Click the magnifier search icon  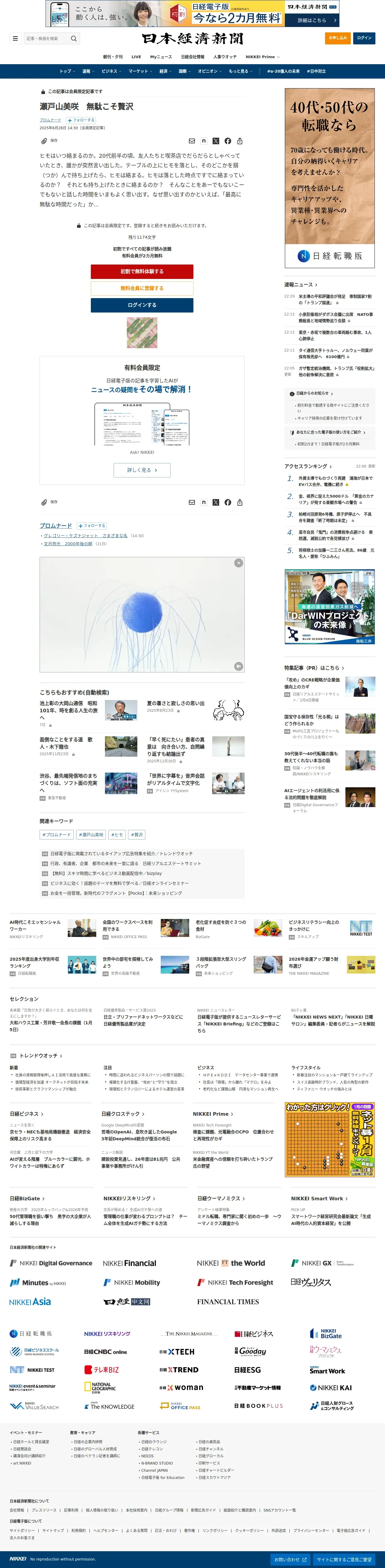click(73, 38)
